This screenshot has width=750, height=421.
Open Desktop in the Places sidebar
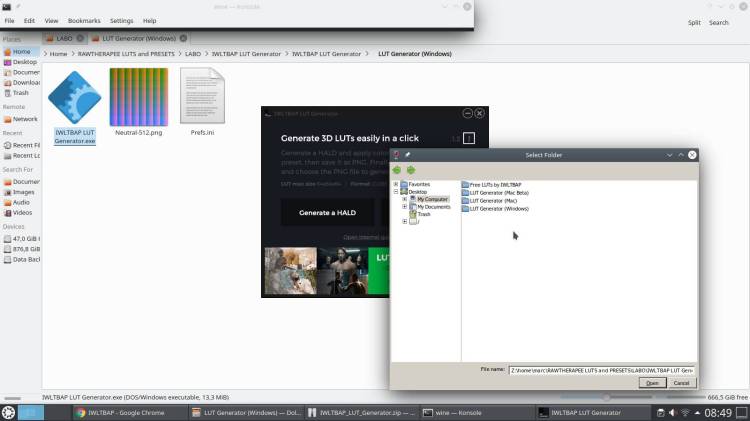point(21,62)
